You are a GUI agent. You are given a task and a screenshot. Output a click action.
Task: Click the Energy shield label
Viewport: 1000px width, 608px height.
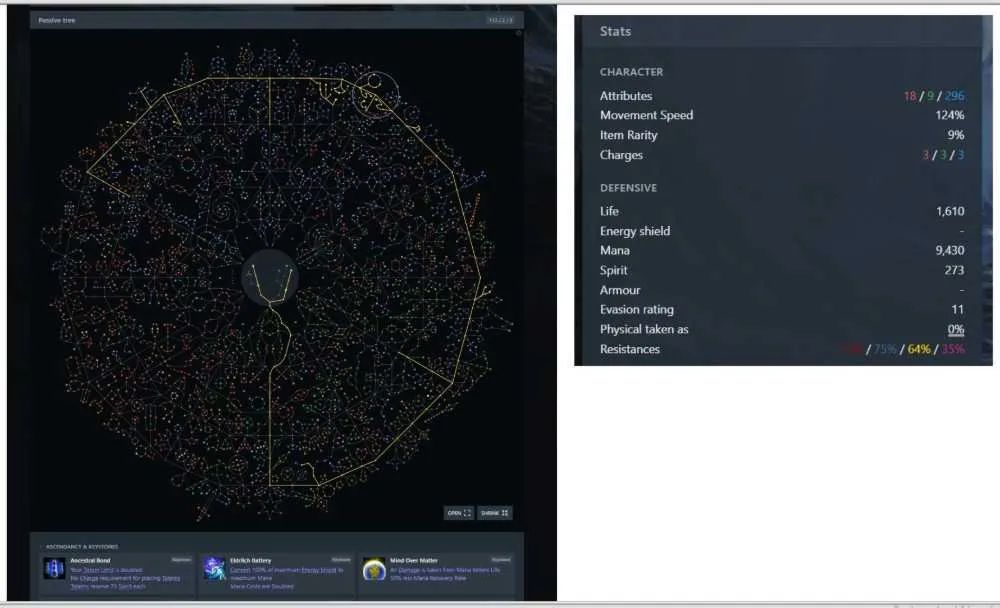point(635,231)
